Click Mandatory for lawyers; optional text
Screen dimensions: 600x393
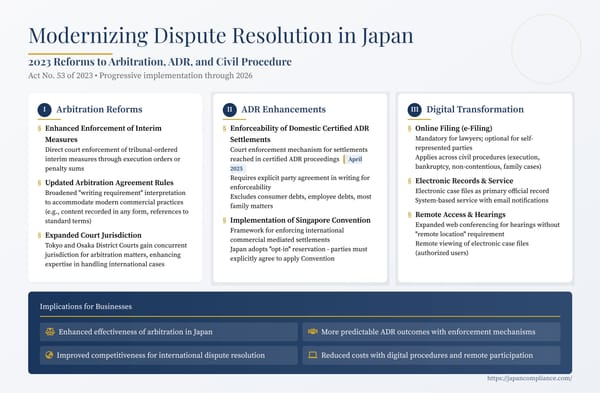pos(474,143)
